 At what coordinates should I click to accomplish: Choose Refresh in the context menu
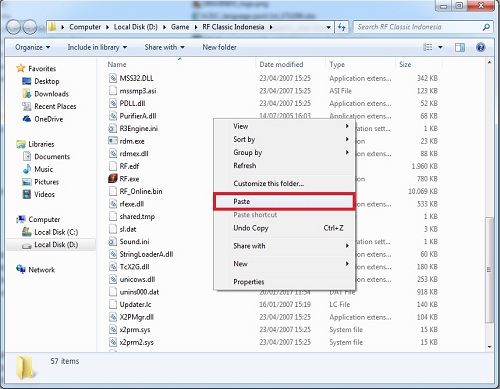click(x=284, y=166)
